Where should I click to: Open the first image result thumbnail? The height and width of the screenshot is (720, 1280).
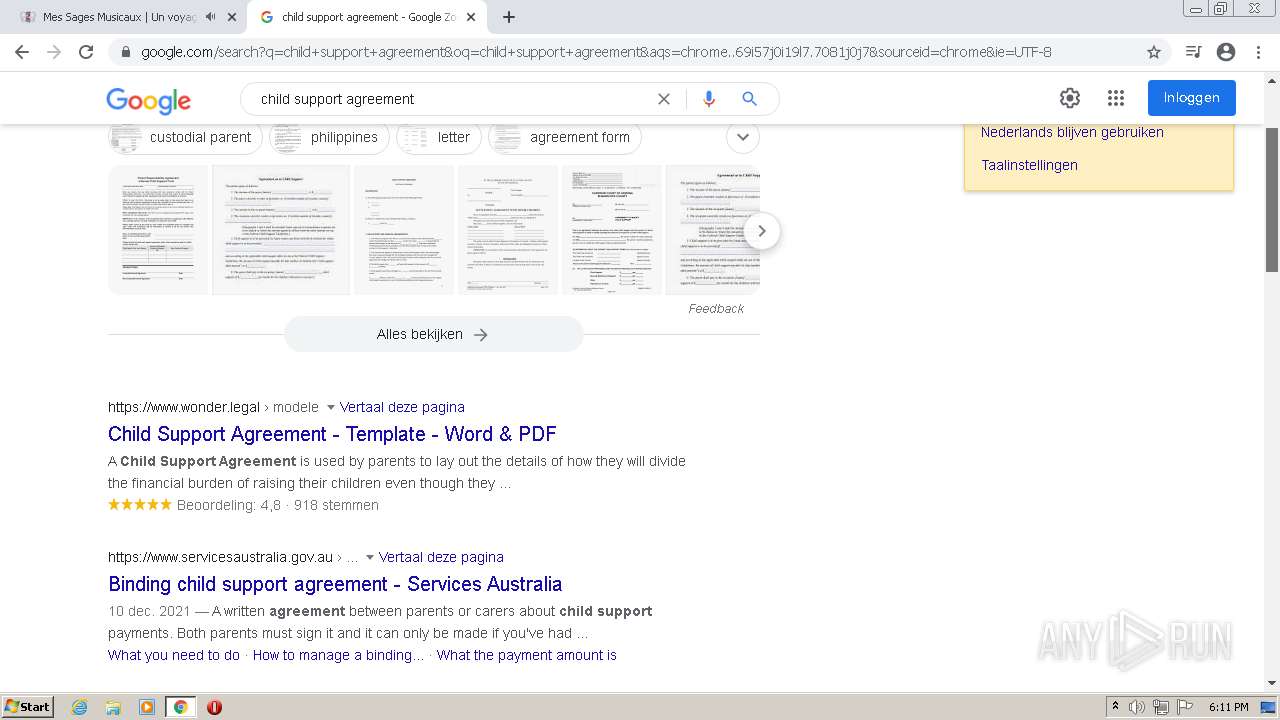tap(158, 230)
